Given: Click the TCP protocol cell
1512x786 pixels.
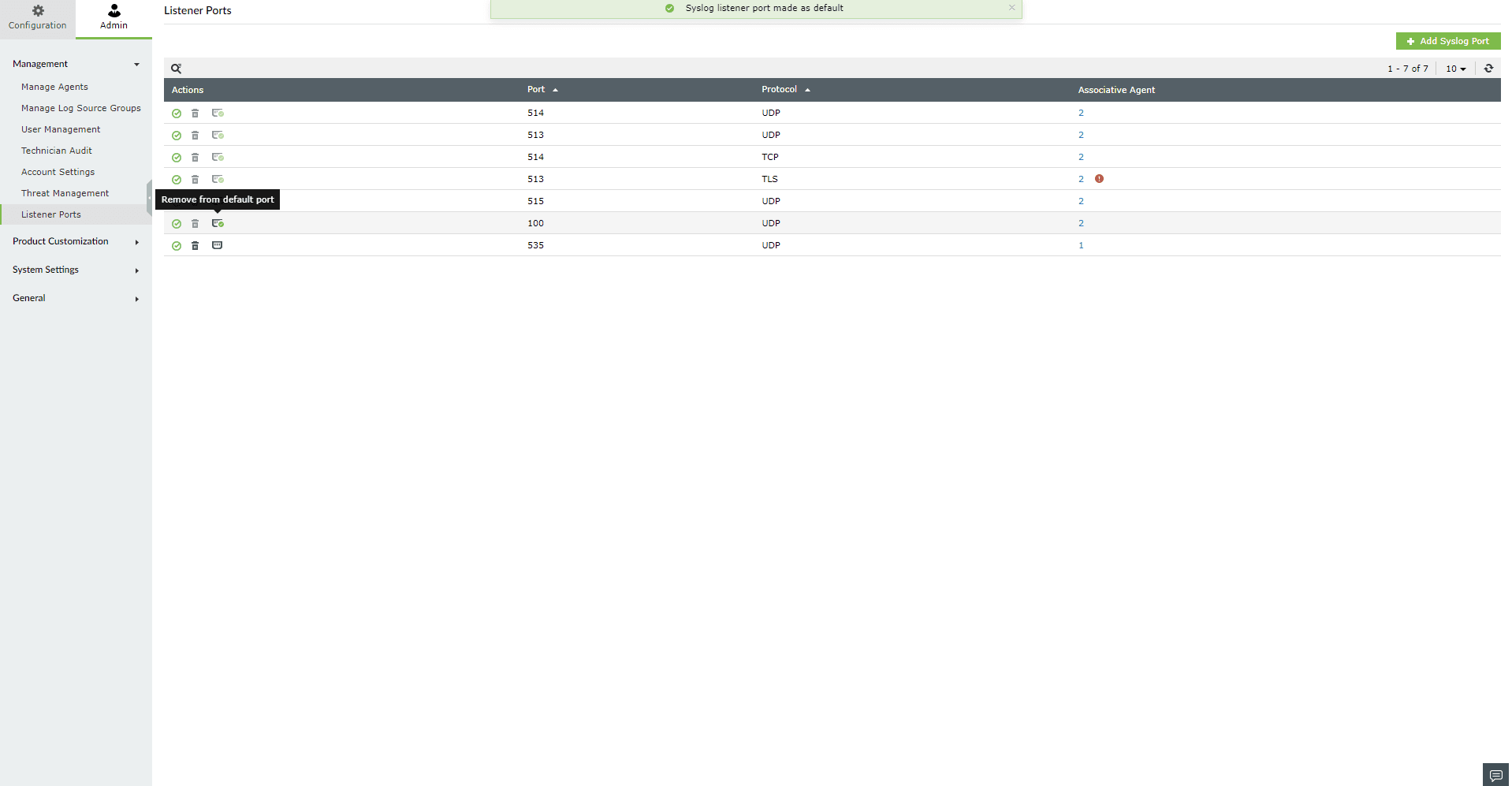Looking at the screenshot, I should coord(770,157).
